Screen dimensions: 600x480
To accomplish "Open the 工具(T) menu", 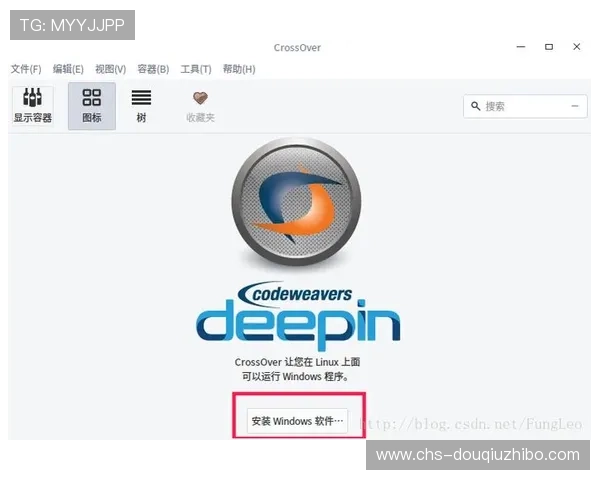I will click(x=196, y=69).
